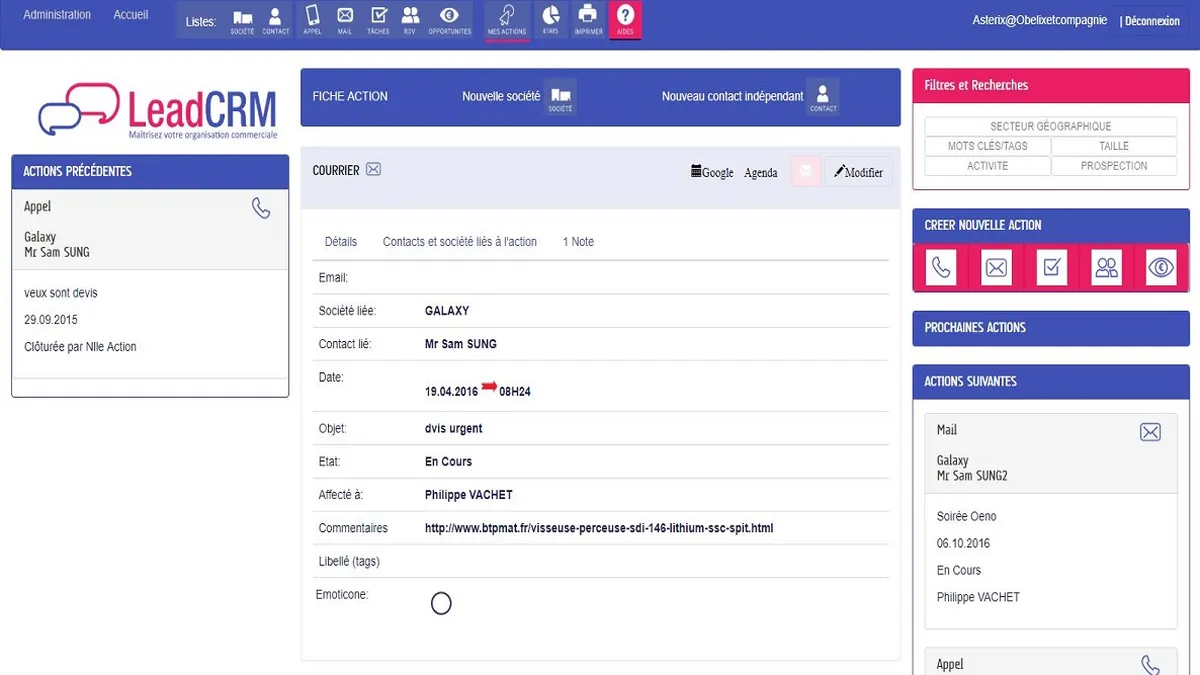Open the Aides question mark icon
Viewport: 1200px width, 675px height.
[x=625, y=20]
